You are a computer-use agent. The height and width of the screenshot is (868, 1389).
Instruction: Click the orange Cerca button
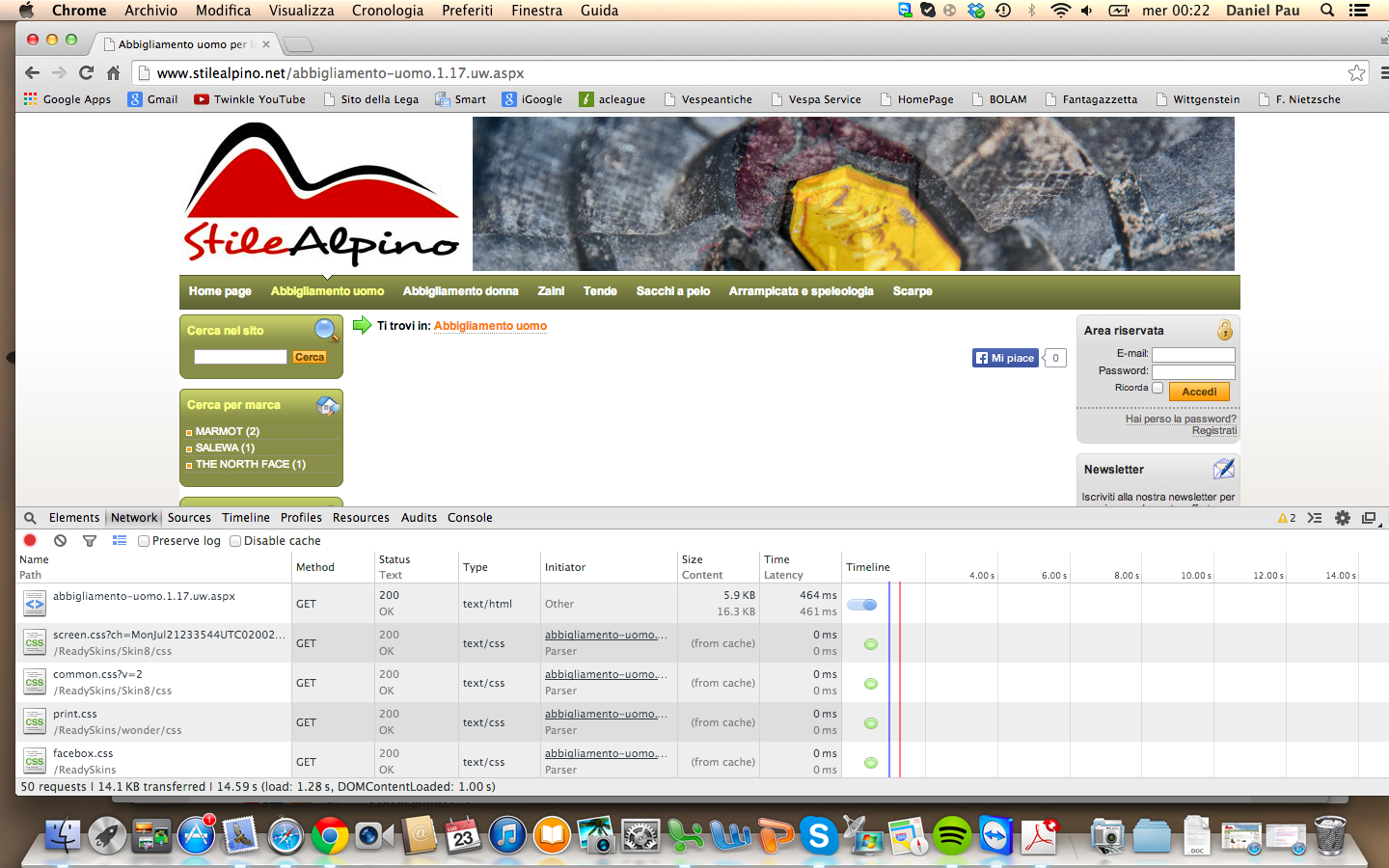pos(310,357)
